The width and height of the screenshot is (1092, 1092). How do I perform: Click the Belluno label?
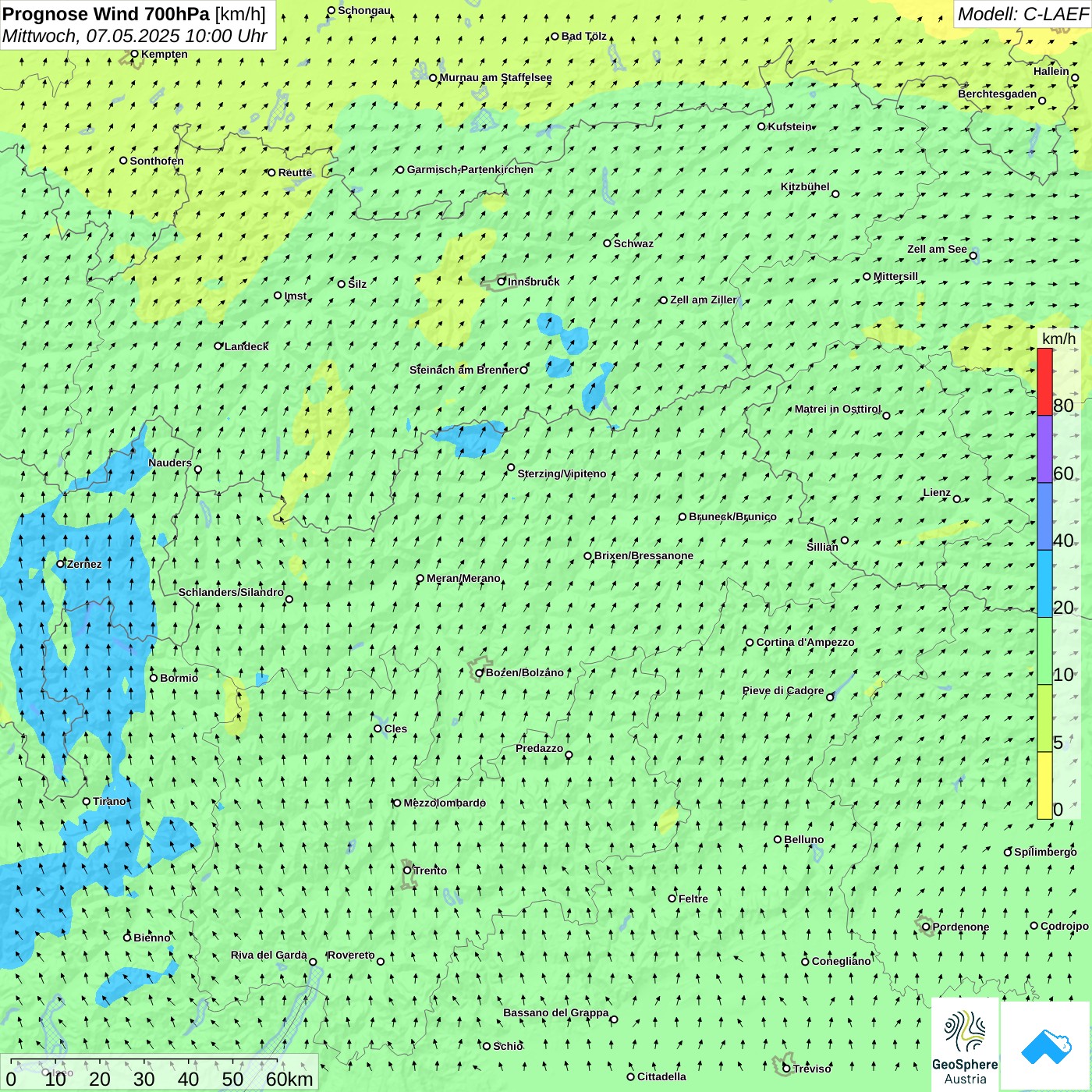804,839
